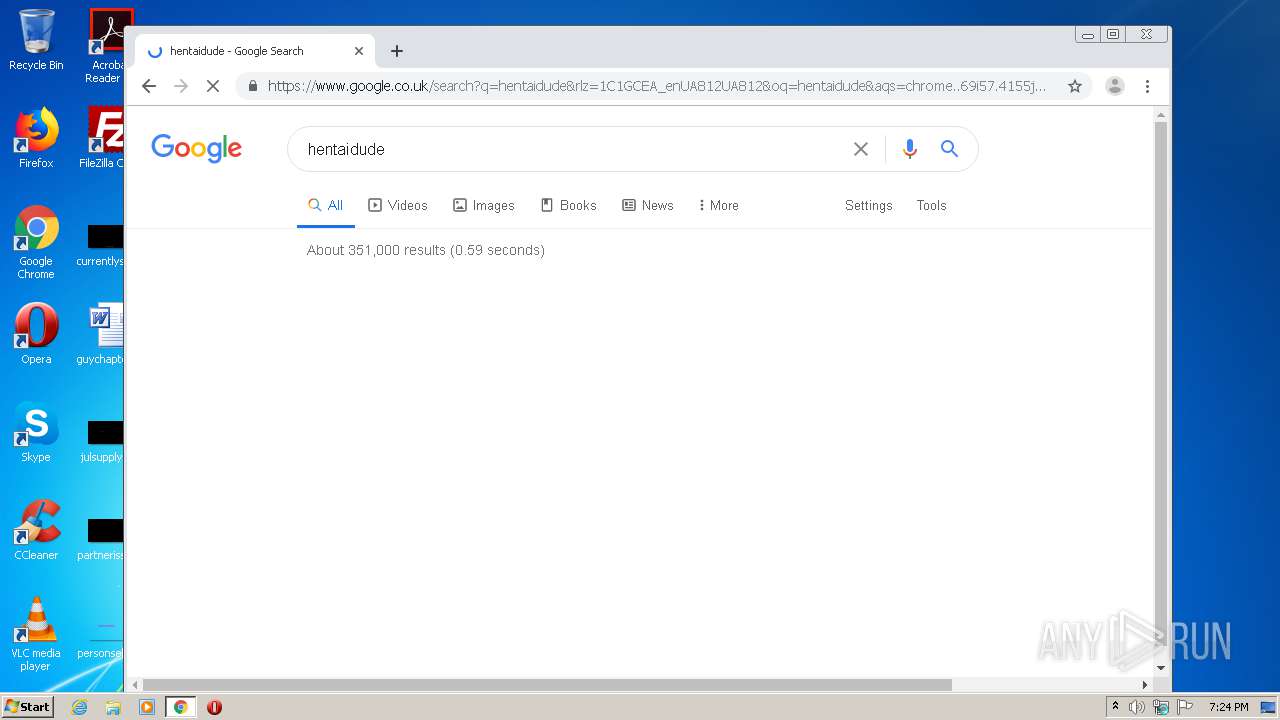Select the Skype desktop shortcut

[36, 432]
